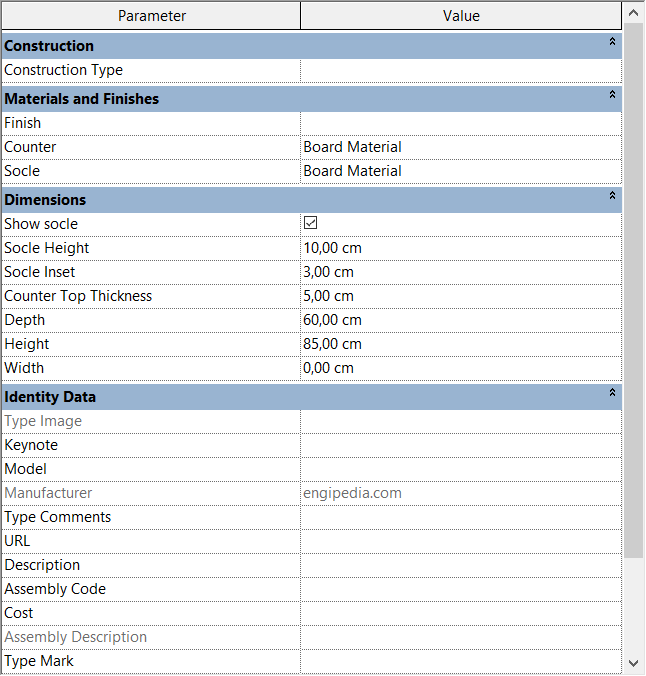Click the scrollbar down arrow
Image resolution: width=646 pixels, height=676 pixels.
click(633, 663)
